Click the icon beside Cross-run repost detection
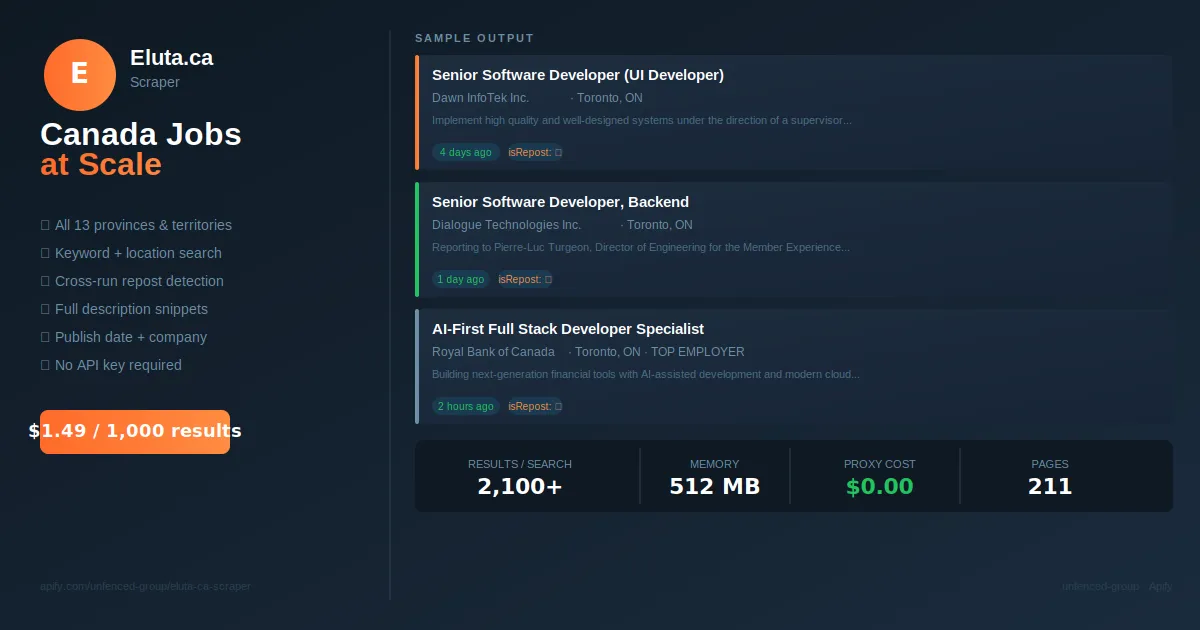This screenshot has height=630, width=1200. point(45,281)
